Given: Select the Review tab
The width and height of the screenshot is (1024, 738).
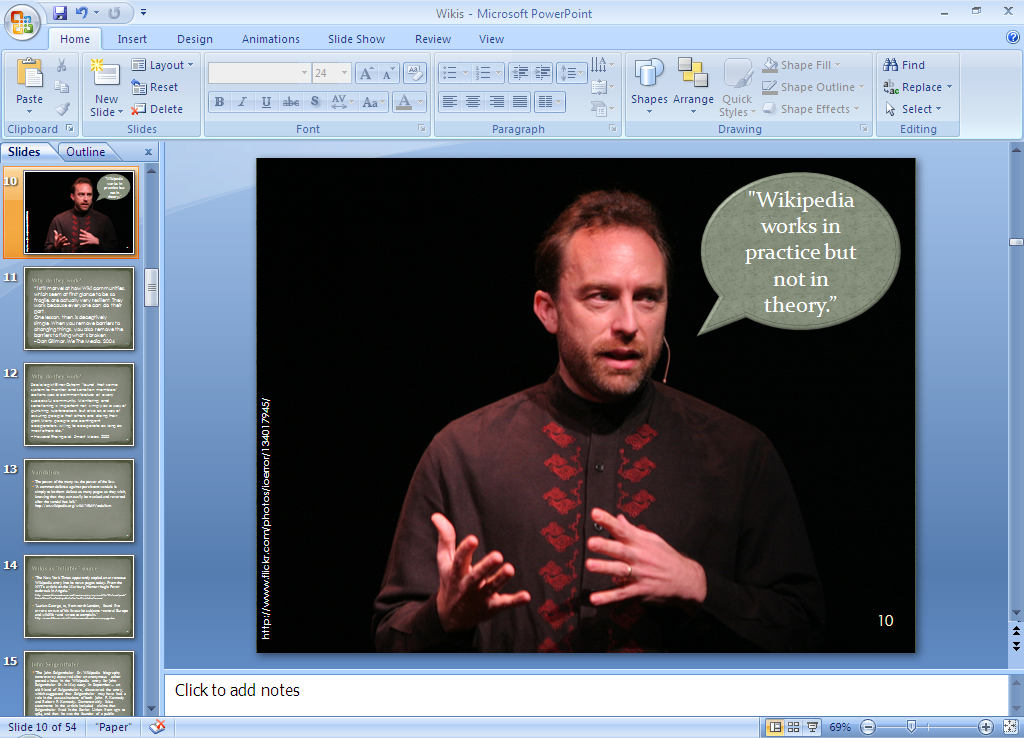Looking at the screenshot, I should tap(432, 39).
